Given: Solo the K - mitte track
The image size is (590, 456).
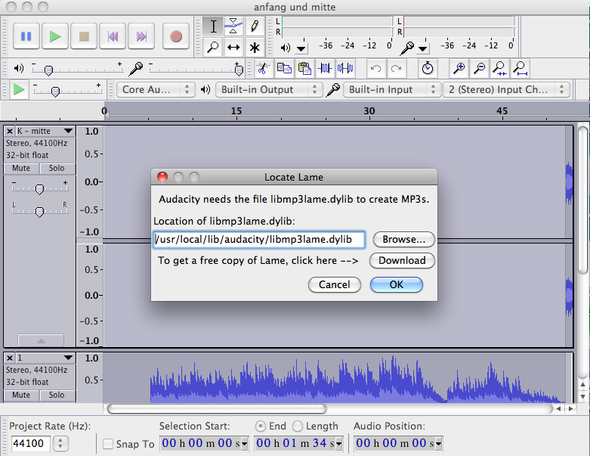Looking at the screenshot, I should point(56,168).
